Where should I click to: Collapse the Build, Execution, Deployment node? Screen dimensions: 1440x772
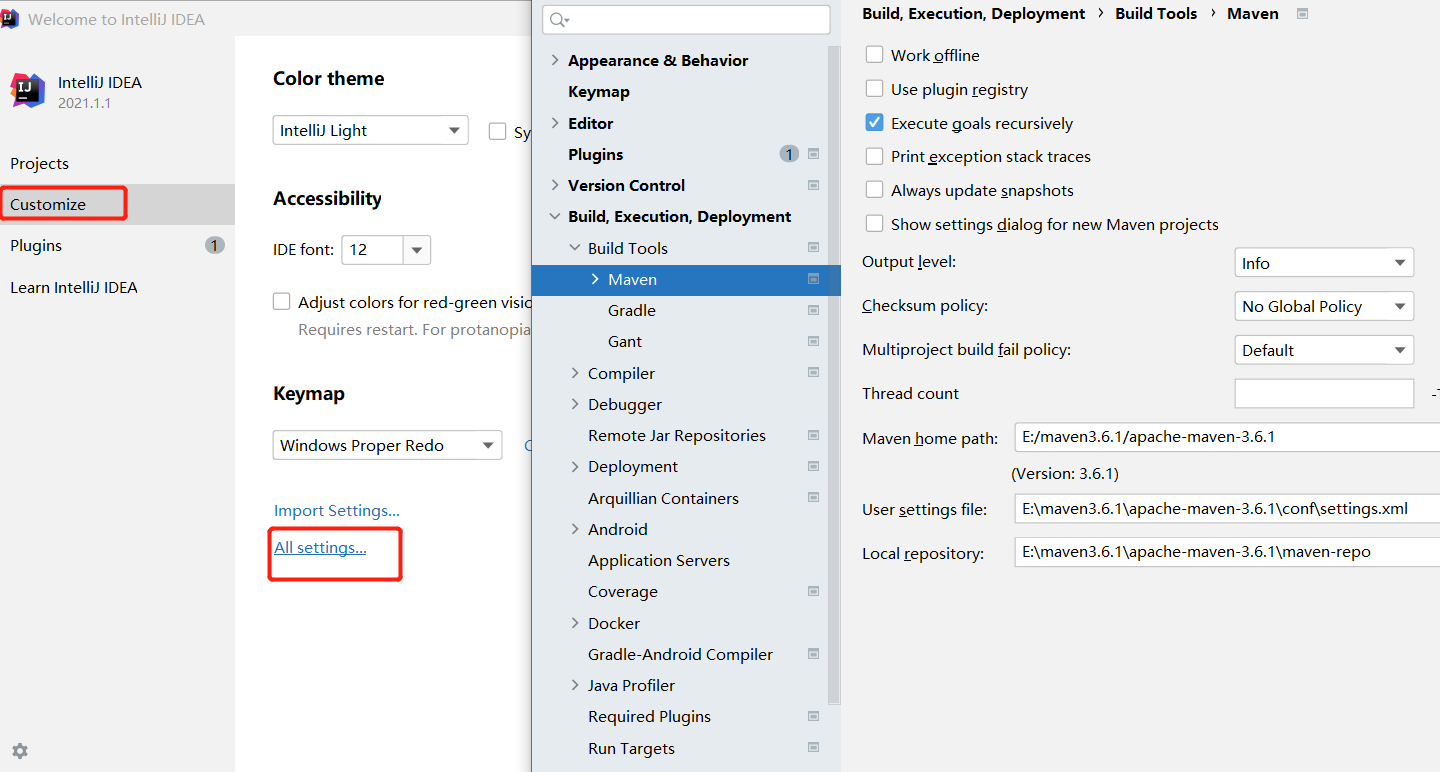pyautogui.click(x=555, y=216)
